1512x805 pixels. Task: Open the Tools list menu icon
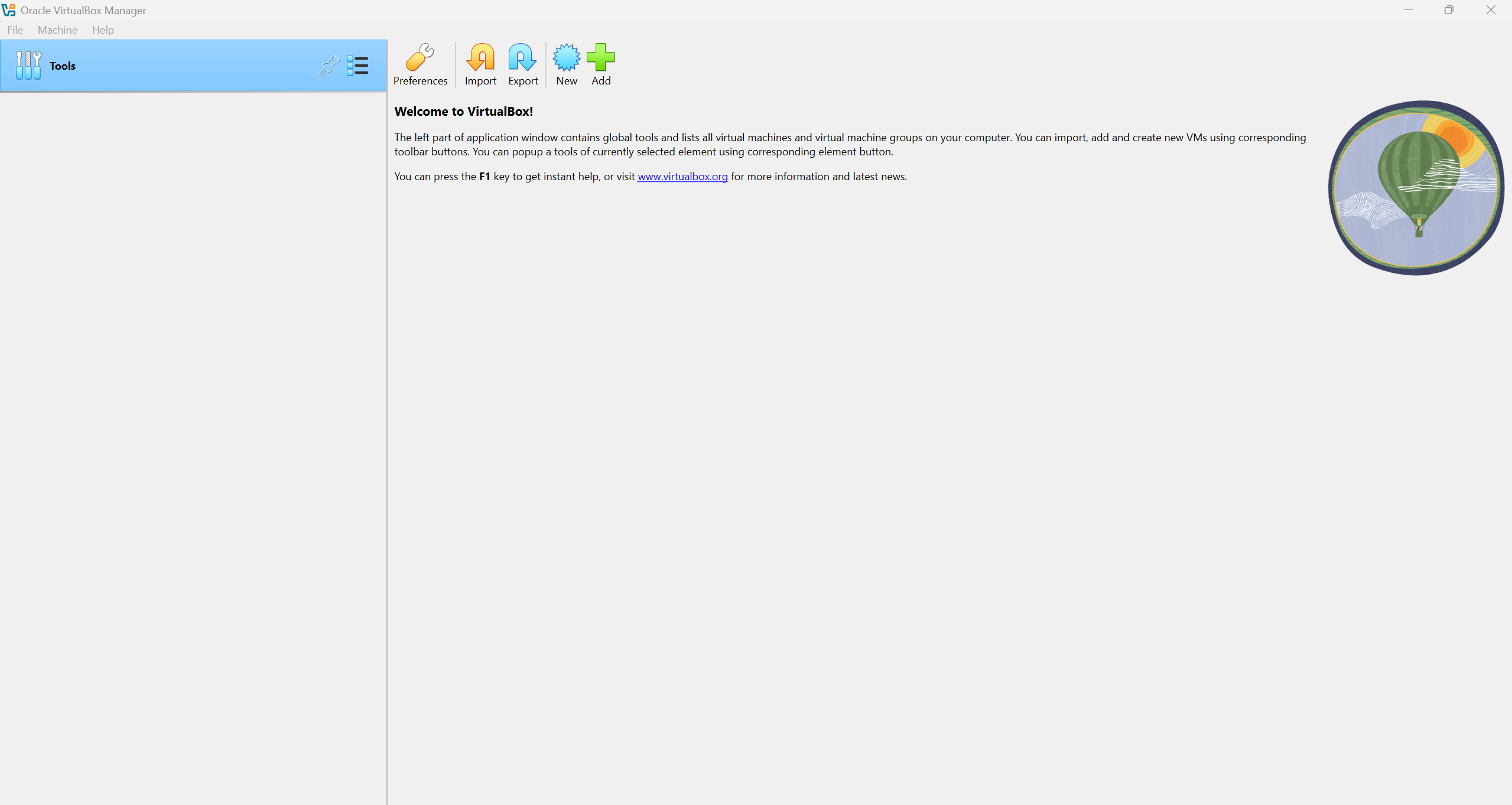coord(357,66)
